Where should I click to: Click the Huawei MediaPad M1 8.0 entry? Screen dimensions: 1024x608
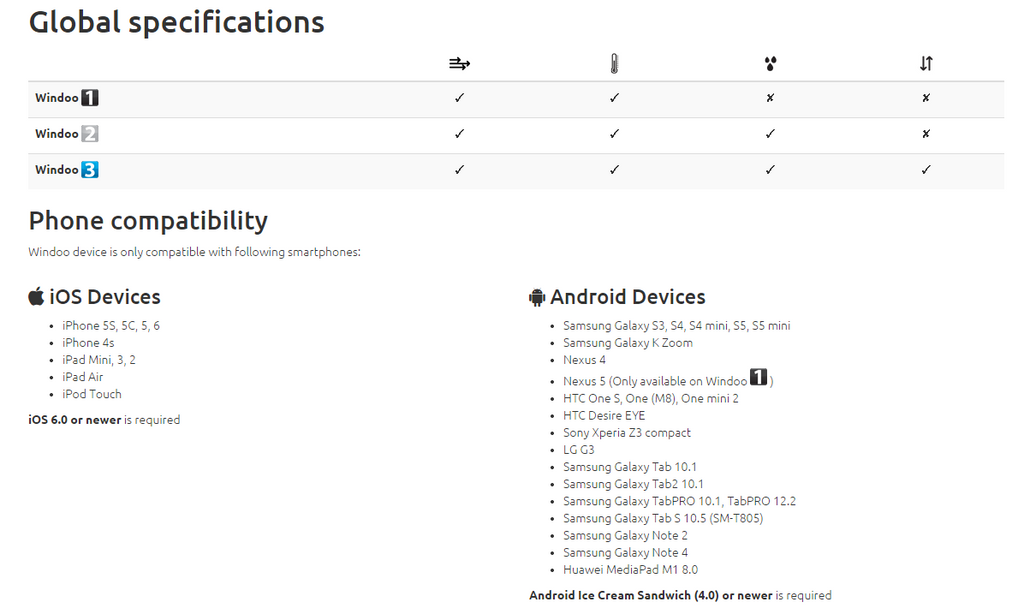pos(630,570)
